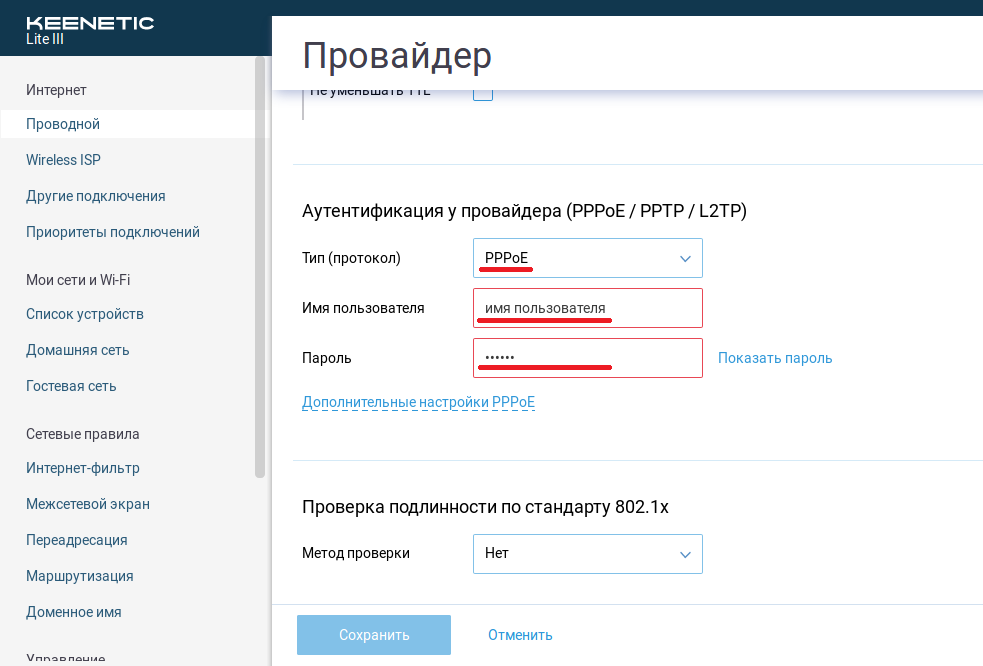Screen dimensions: 983x666
Task: Click the Аутентификация у провайдера heading
Action: [x=524, y=211]
